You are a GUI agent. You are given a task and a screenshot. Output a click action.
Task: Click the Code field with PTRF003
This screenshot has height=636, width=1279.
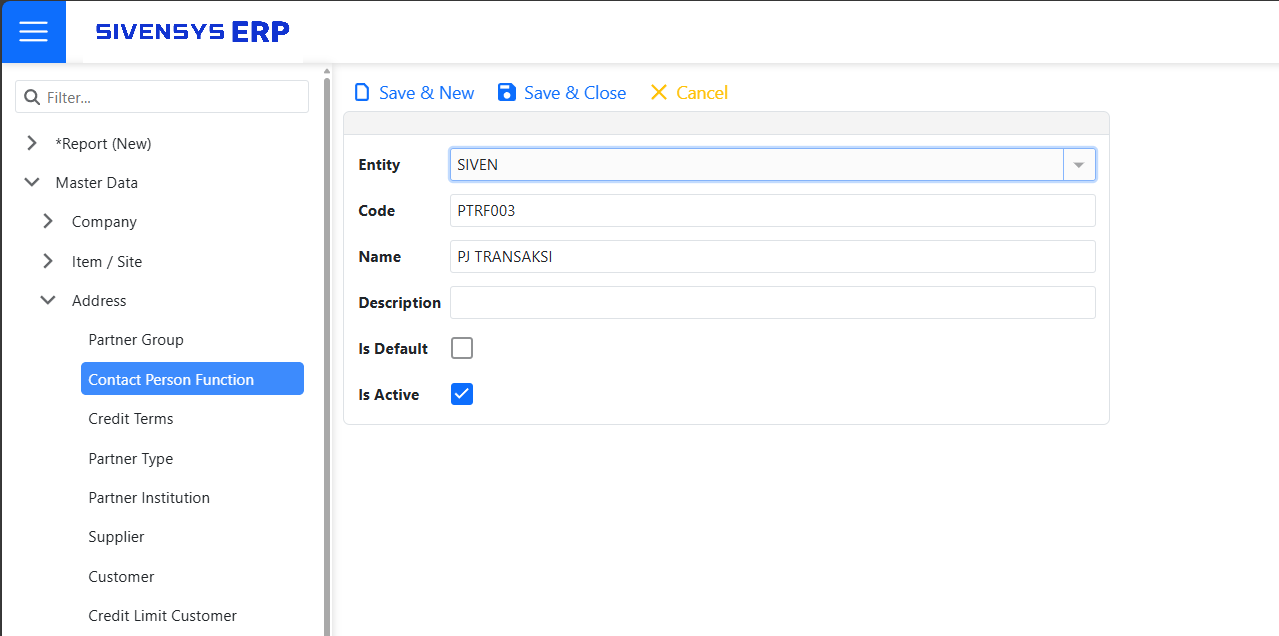(x=773, y=211)
